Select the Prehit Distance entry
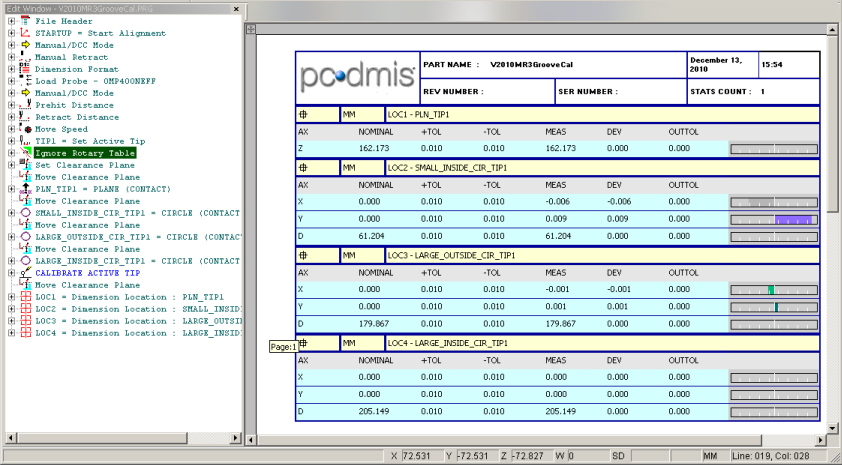 (74, 105)
